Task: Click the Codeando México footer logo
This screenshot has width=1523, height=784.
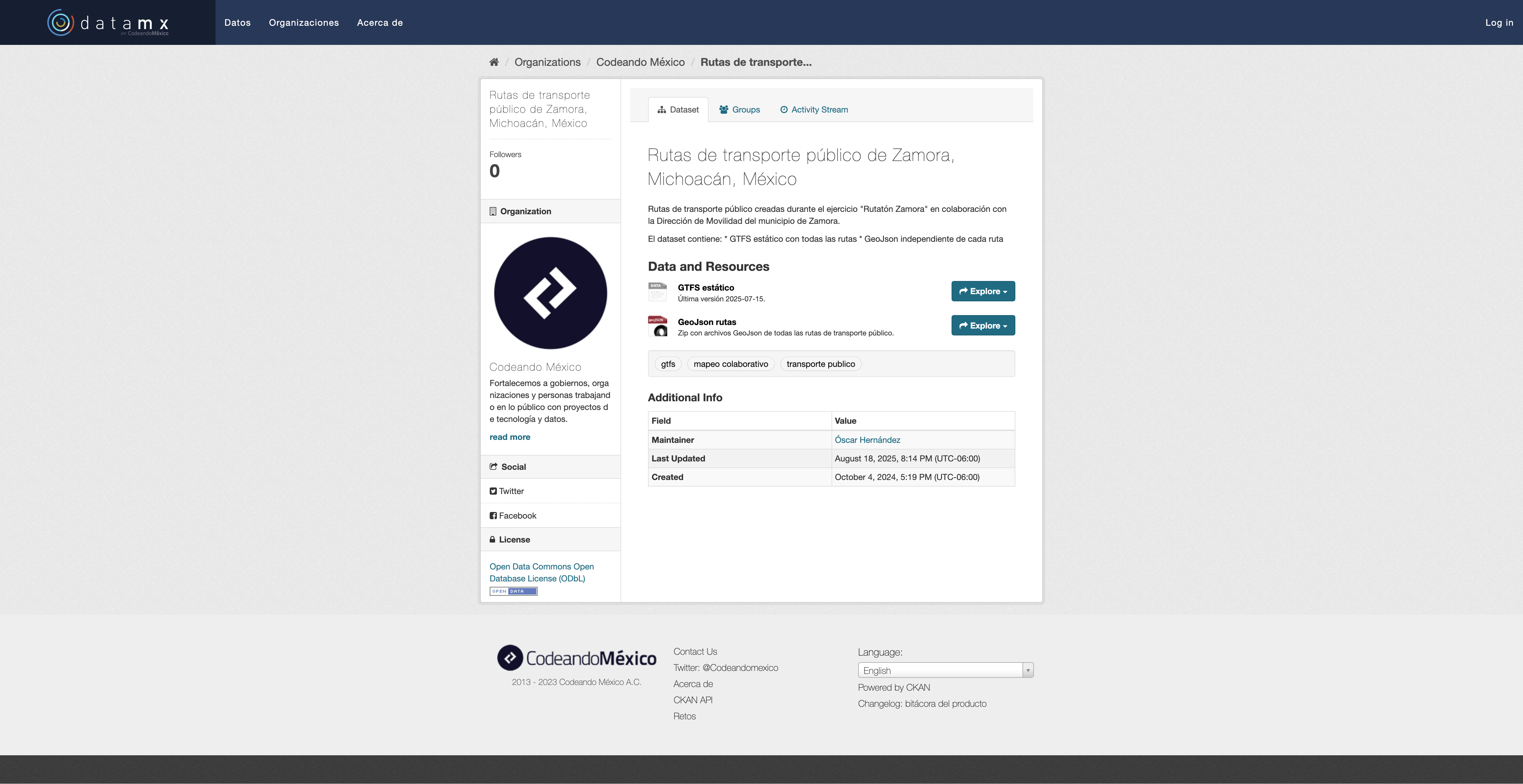Action: (577, 657)
